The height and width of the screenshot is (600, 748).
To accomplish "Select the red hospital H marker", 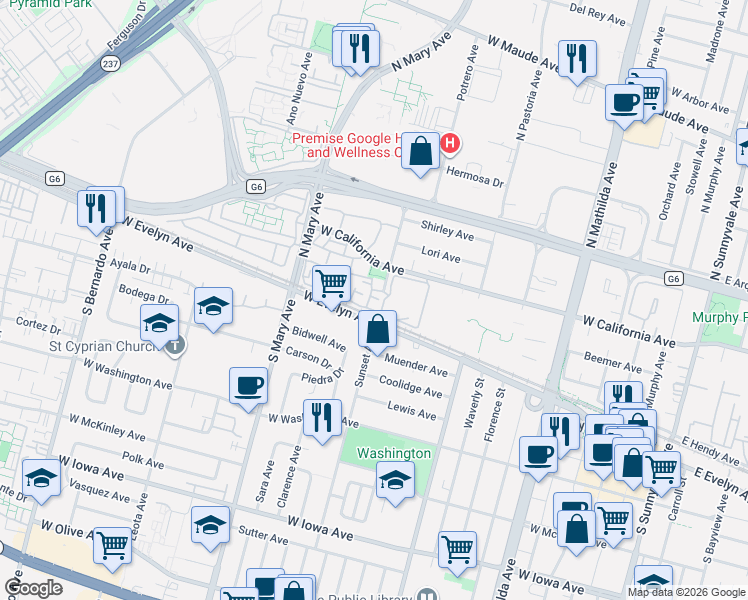I will click(x=450, y=143).
